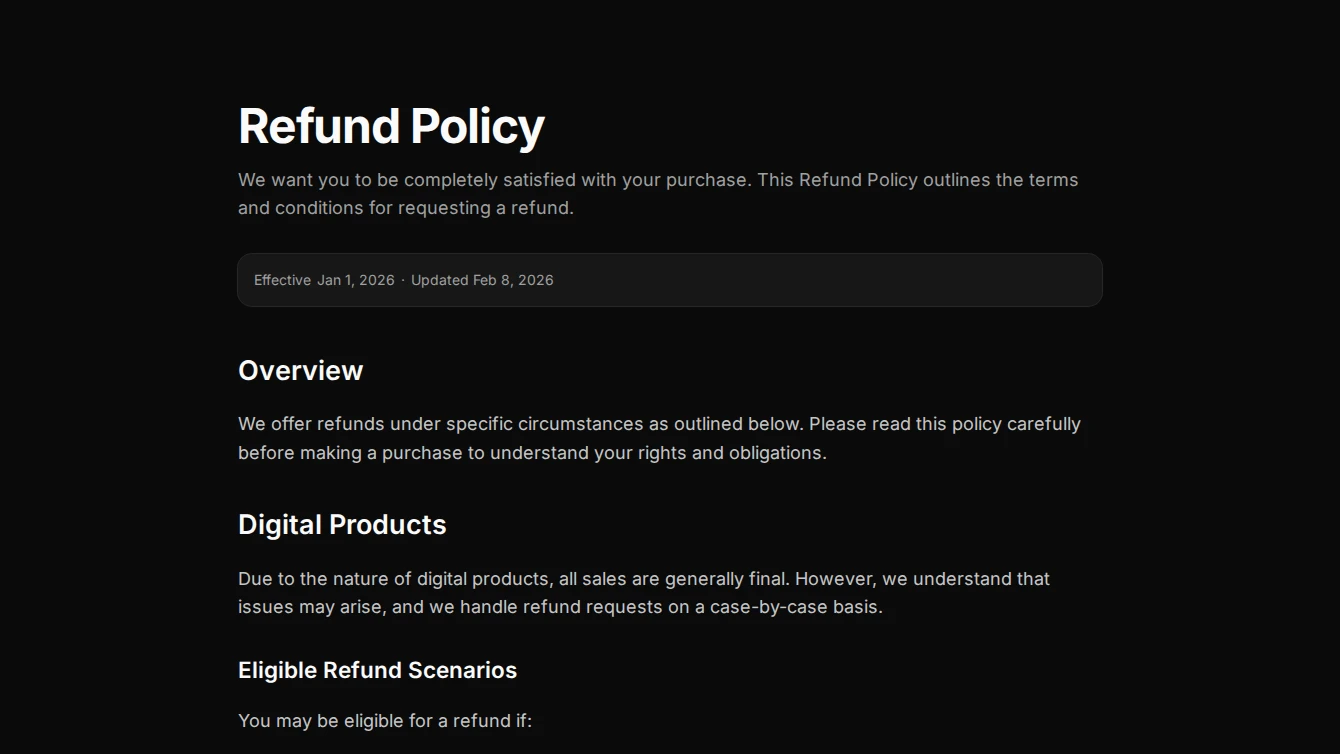1340x754 pixels.
Task: Click the dot separator between the dates
Action: [x=403, y=280]
